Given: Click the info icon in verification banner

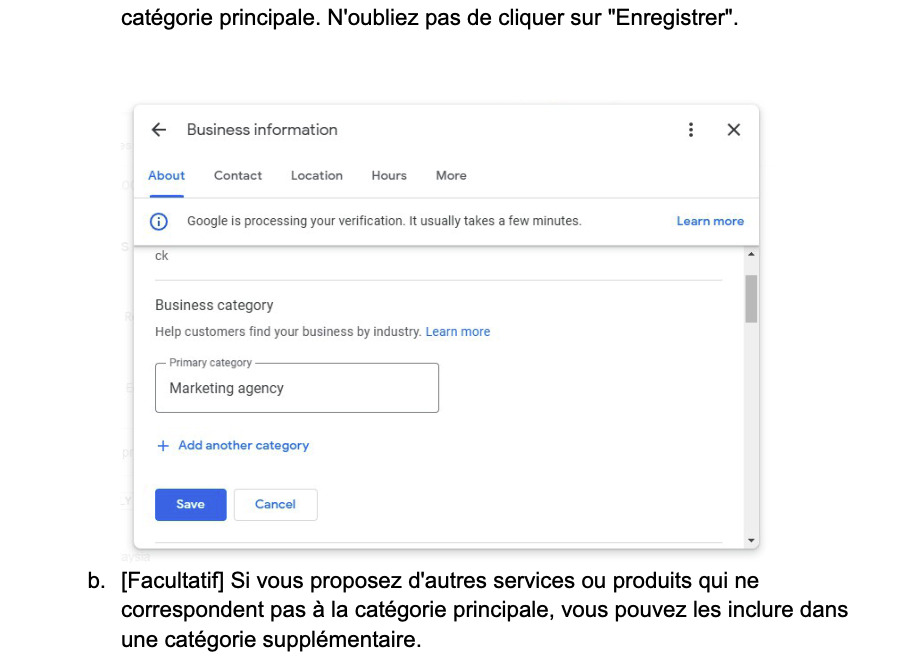Looking at the screenshot, I should (x=159, y=221).
